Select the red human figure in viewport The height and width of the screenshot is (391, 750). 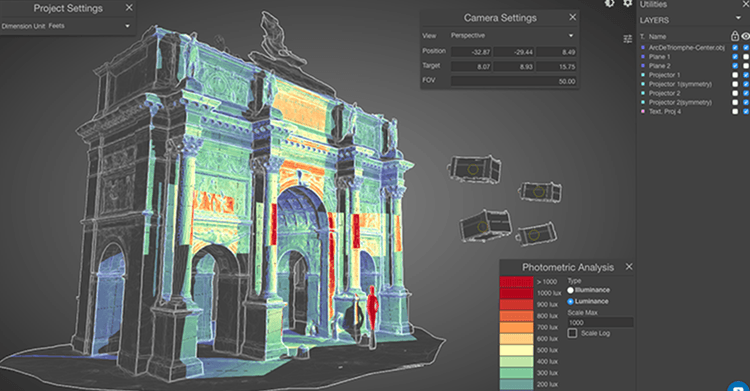[x=373, y=310]
